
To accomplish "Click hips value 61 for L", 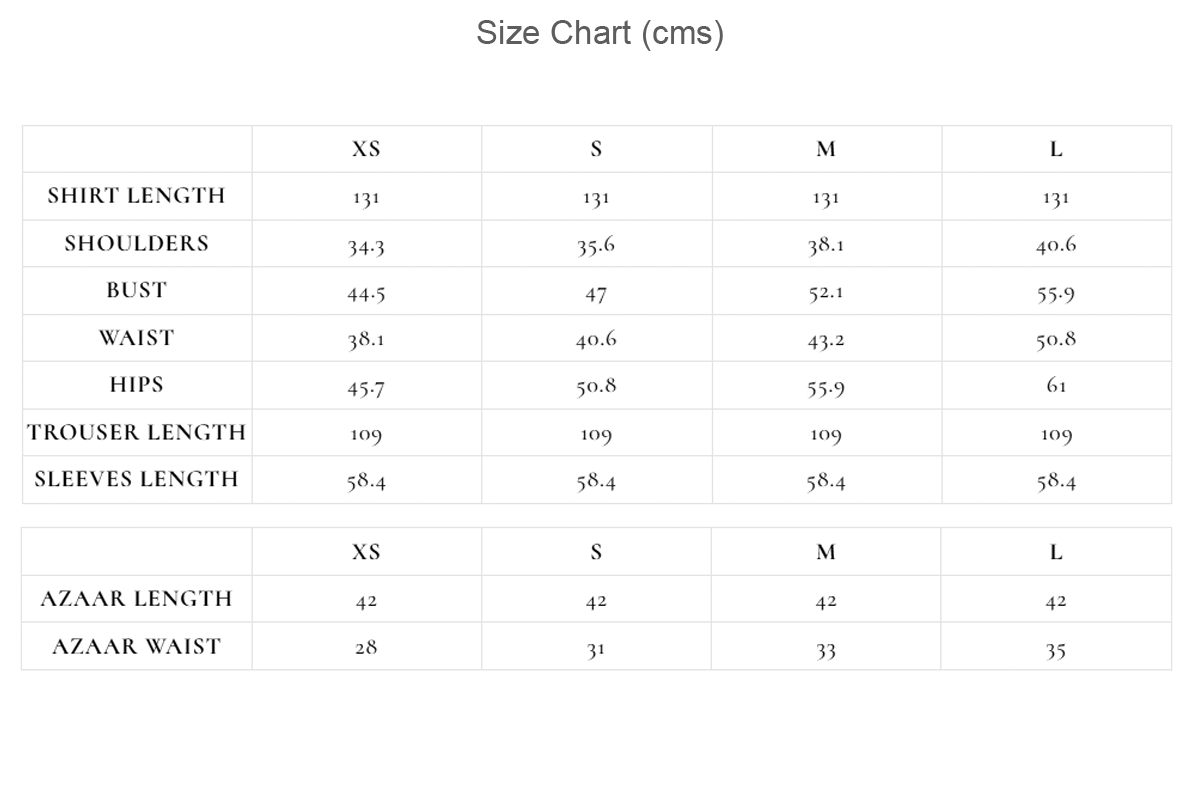I will (x=1056, y=386).
